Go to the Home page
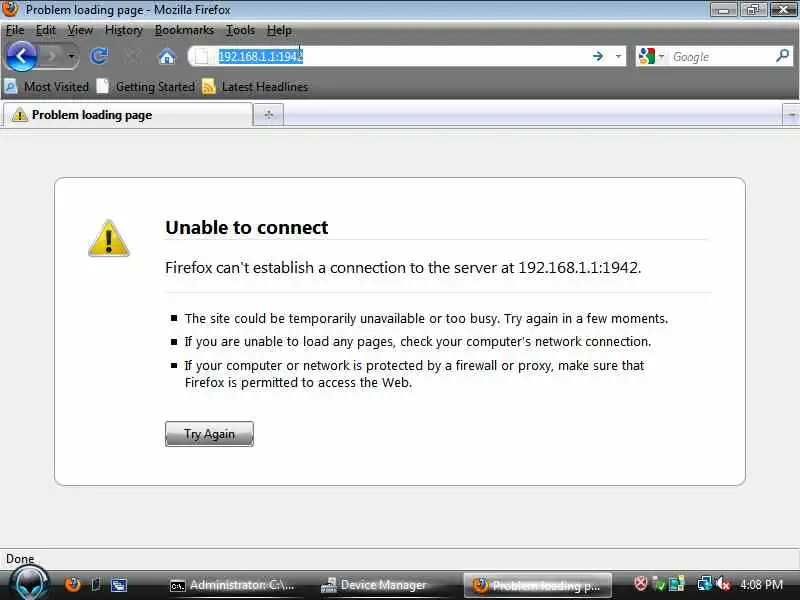This screenshot has width=800, height=600. [167, 56]
